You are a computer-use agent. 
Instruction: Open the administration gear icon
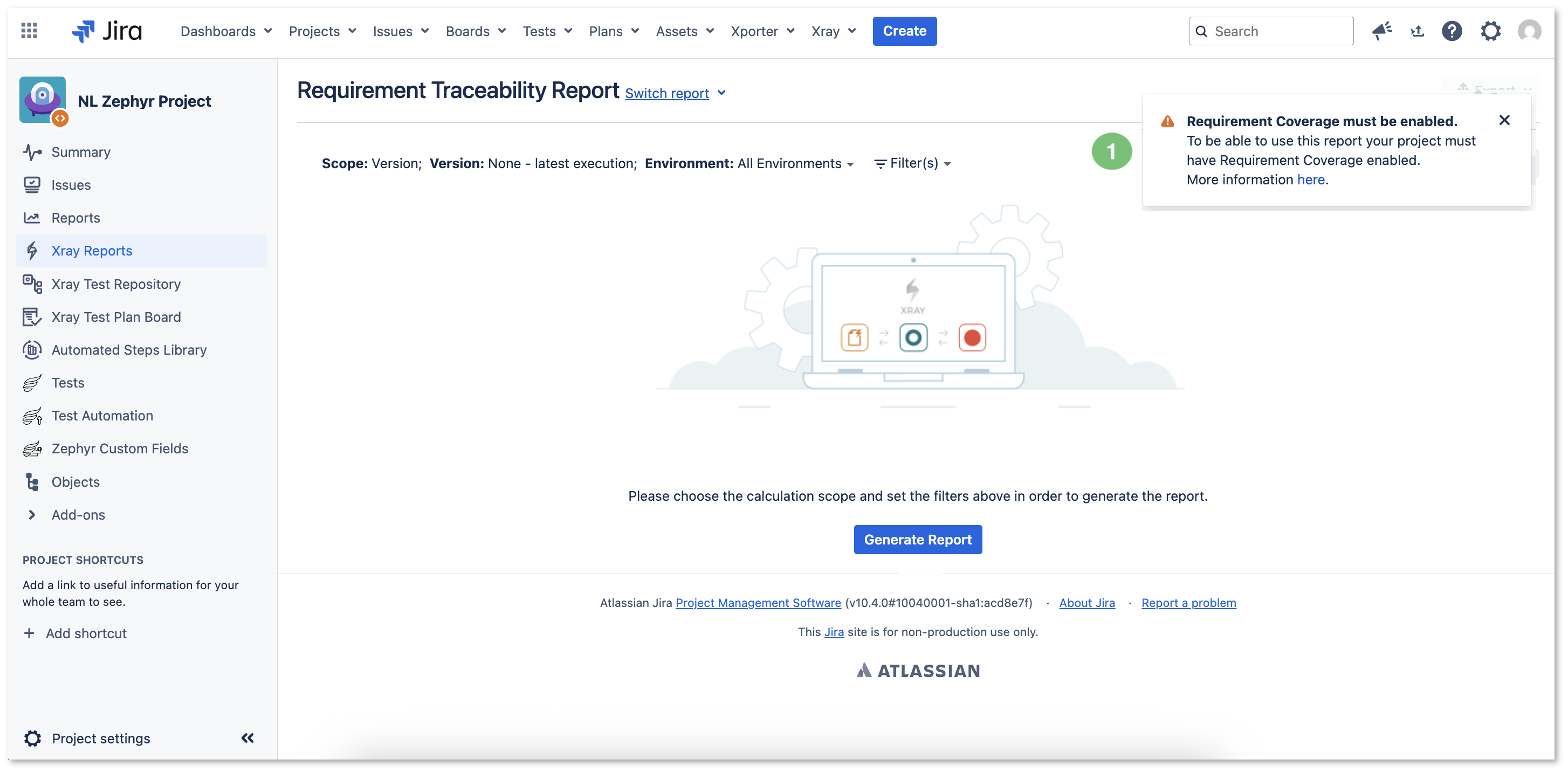(1490, 30)
